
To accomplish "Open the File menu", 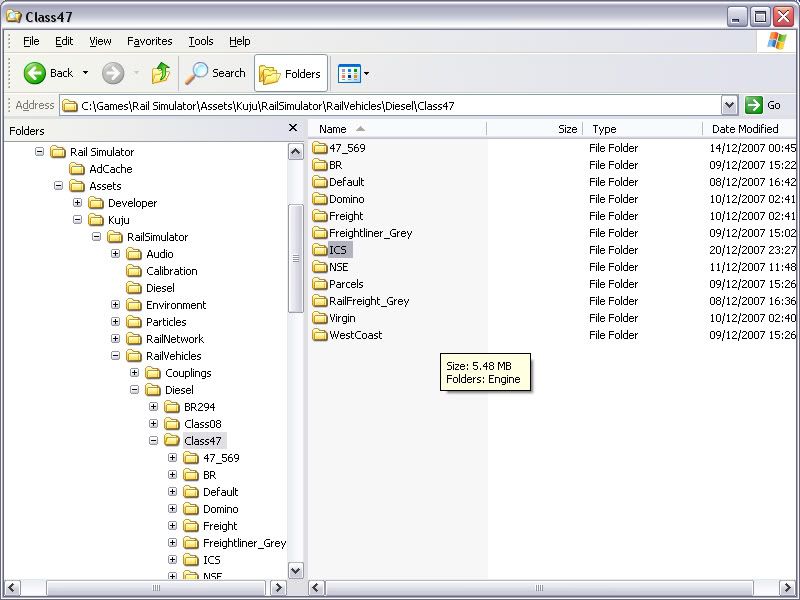I will (31, 41).
